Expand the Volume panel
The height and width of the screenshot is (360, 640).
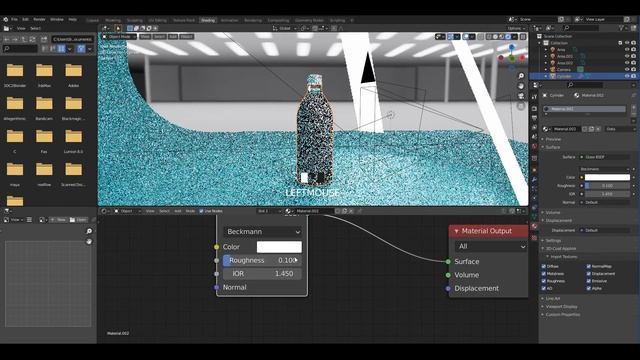[x=553, y=212]
